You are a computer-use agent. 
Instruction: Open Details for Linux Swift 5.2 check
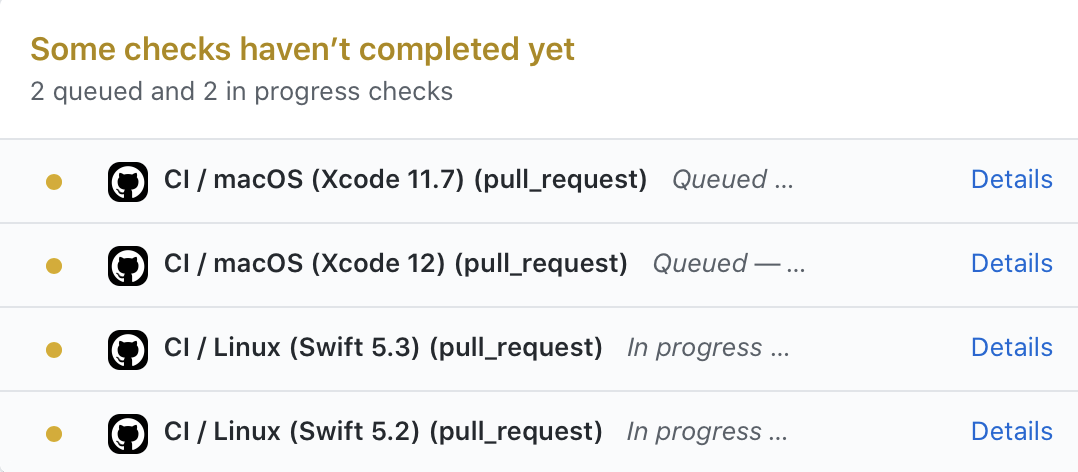tap(1011, 431)
